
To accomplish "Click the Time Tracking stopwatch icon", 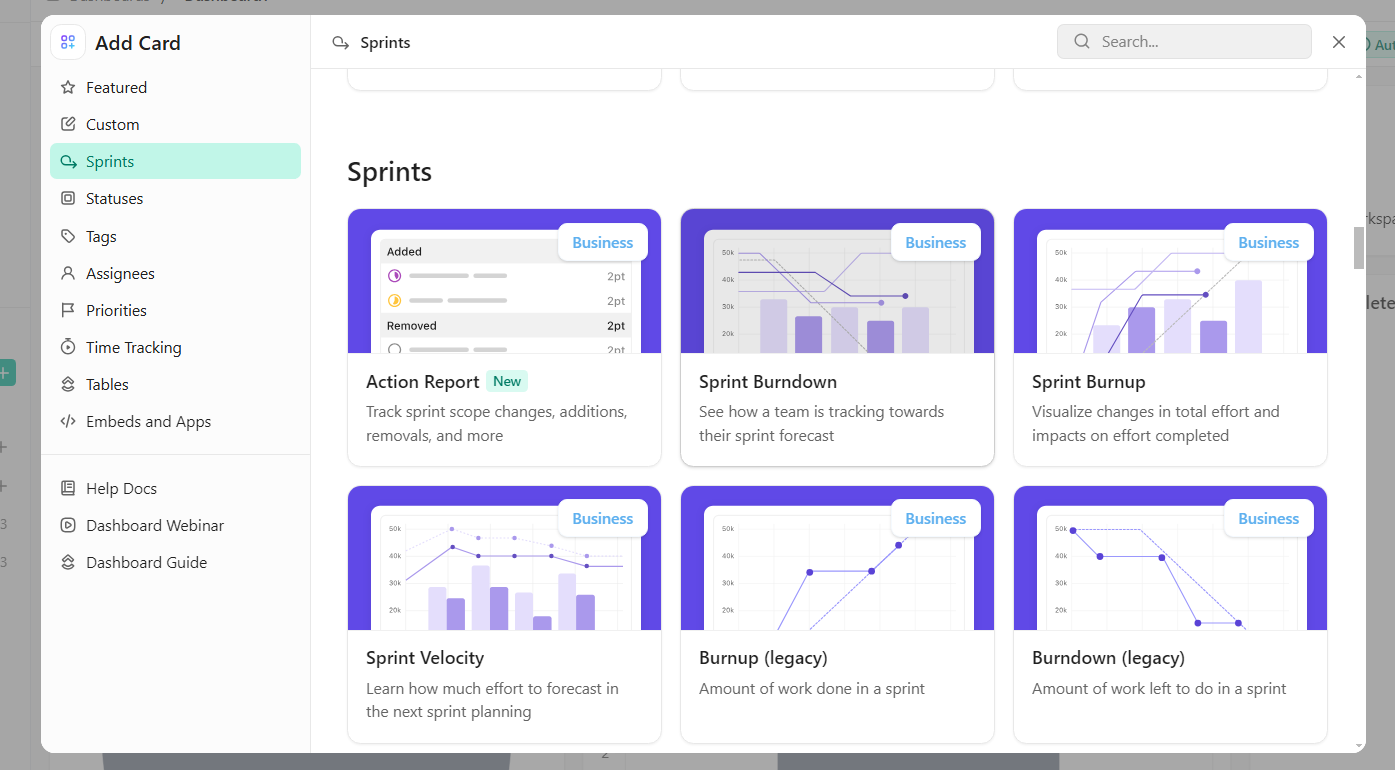I will 68,347.
